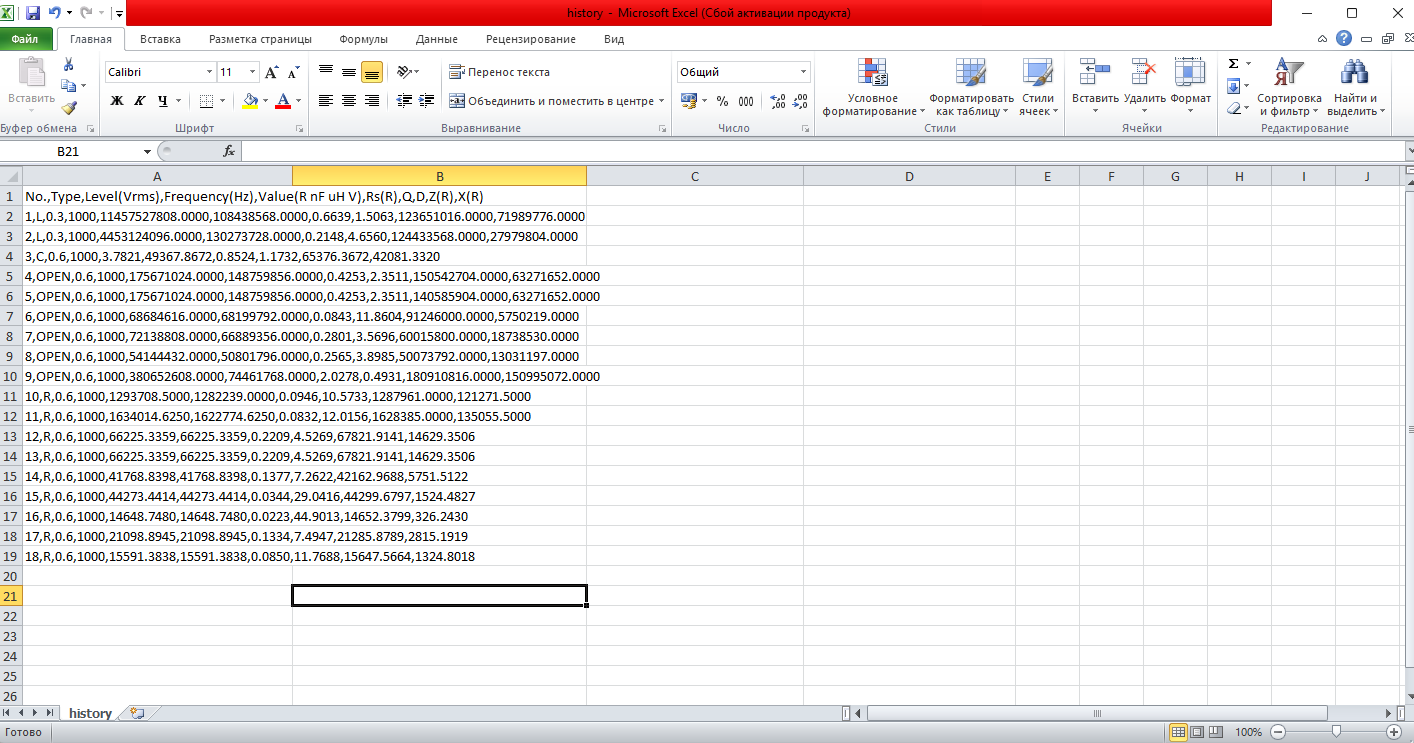Cut the selection with the scissors icon
This screenshot has height=743, width=1414.
[x=68, y=65]
